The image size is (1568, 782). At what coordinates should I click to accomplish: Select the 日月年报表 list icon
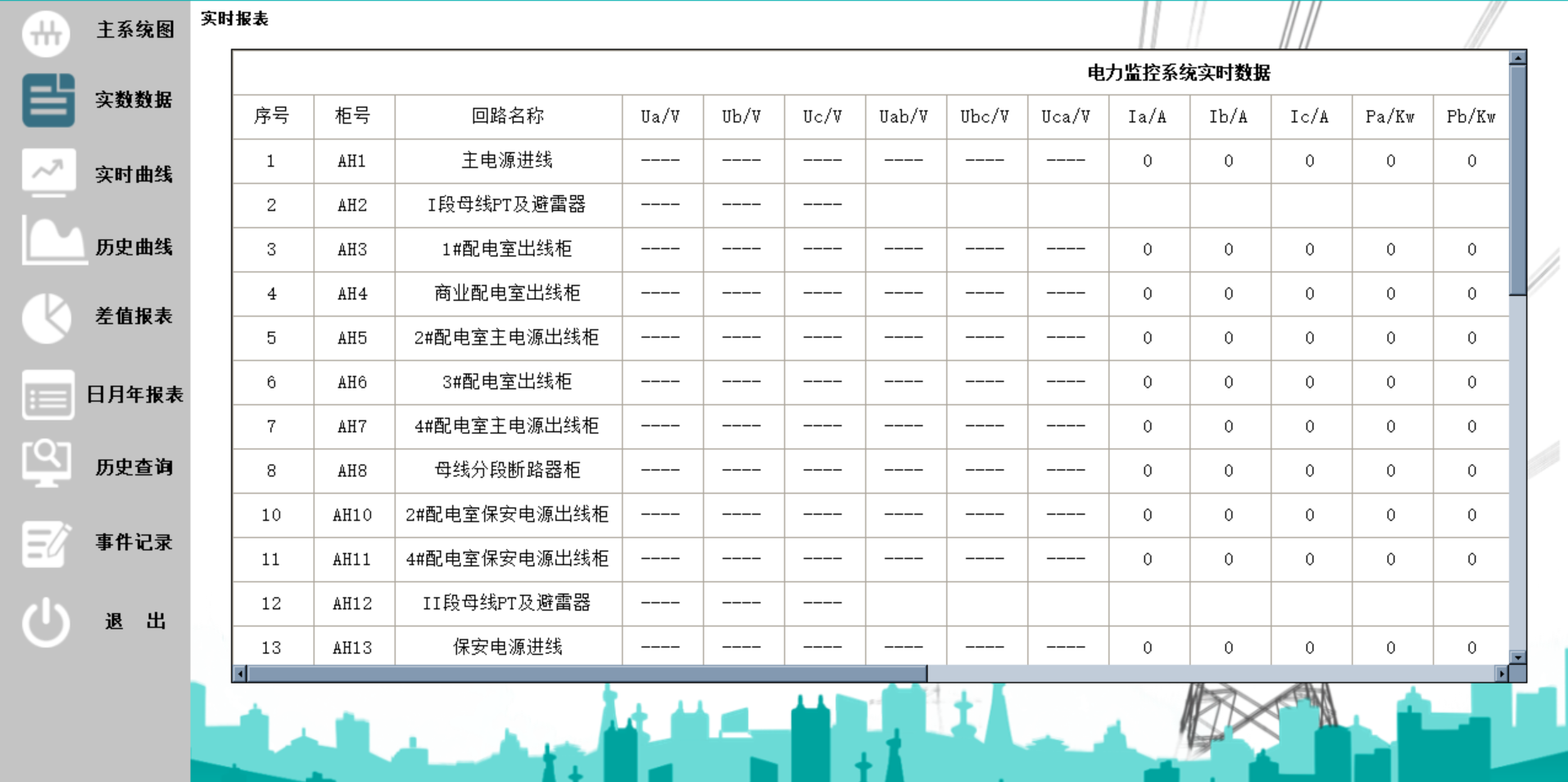(x=47, y=396)
